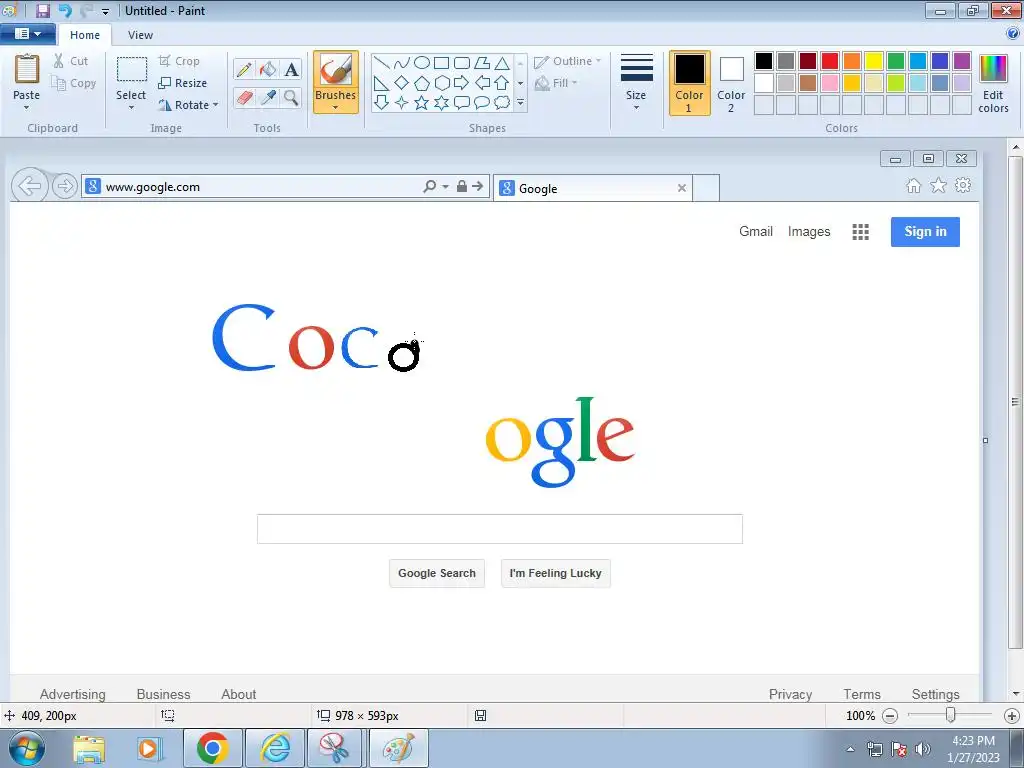Expand the Brushes dropdown arrow
Screen dimensions: 1024x768
(336, 107)
